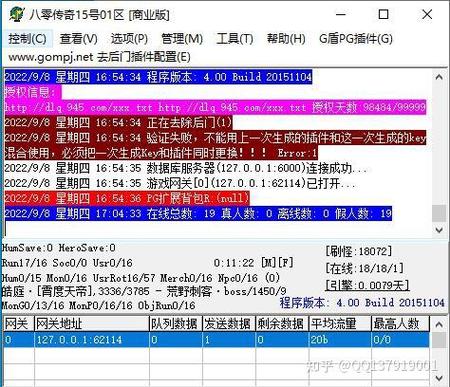Click the 网关 column header

[18, 324]
